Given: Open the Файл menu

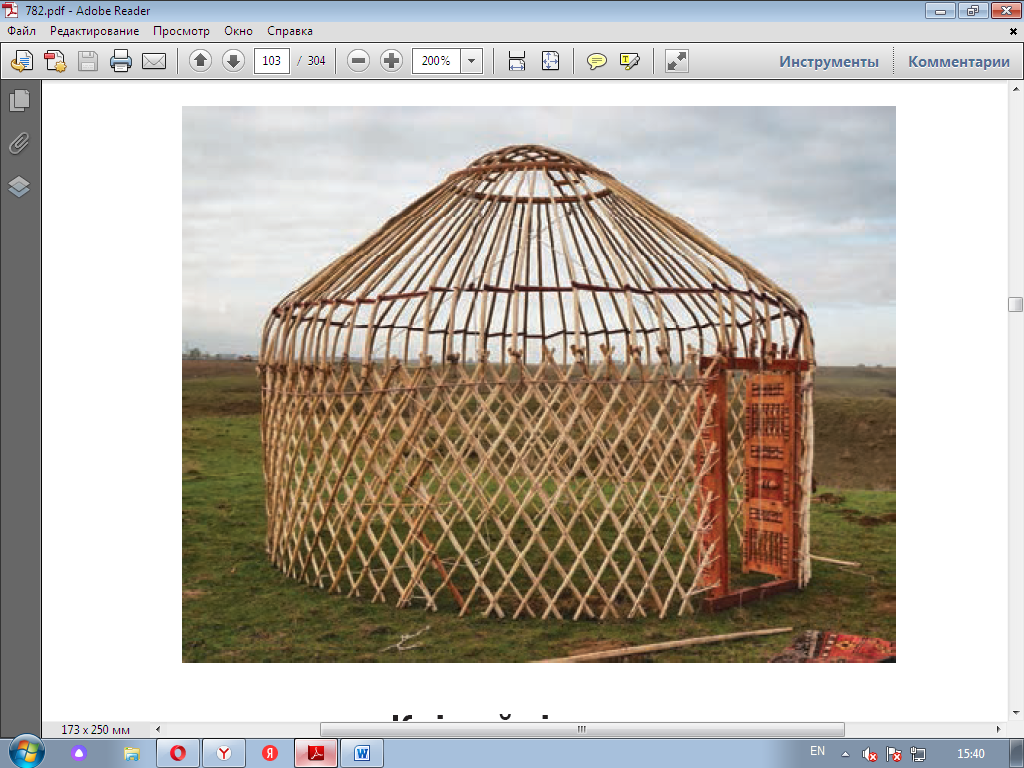Looking at the screenshot, I should pos(22,31).
